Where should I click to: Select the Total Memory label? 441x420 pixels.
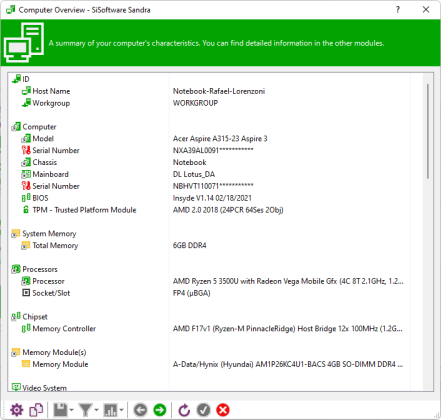tap(55, 246)
